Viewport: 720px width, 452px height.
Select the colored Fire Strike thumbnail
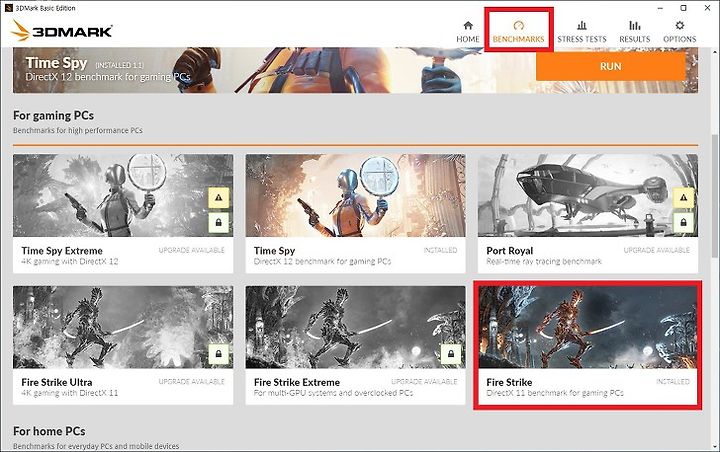pyautogui.click(x=588, y=327)
